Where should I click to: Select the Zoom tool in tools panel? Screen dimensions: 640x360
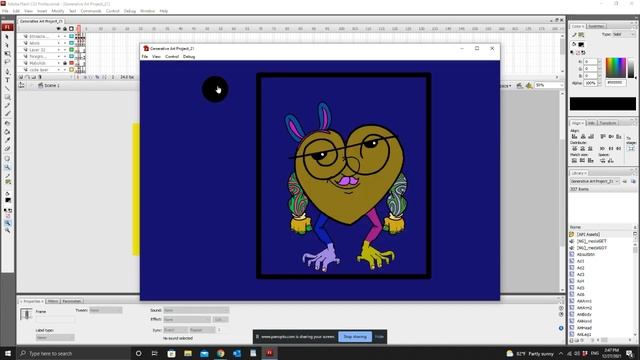(7, 167)
